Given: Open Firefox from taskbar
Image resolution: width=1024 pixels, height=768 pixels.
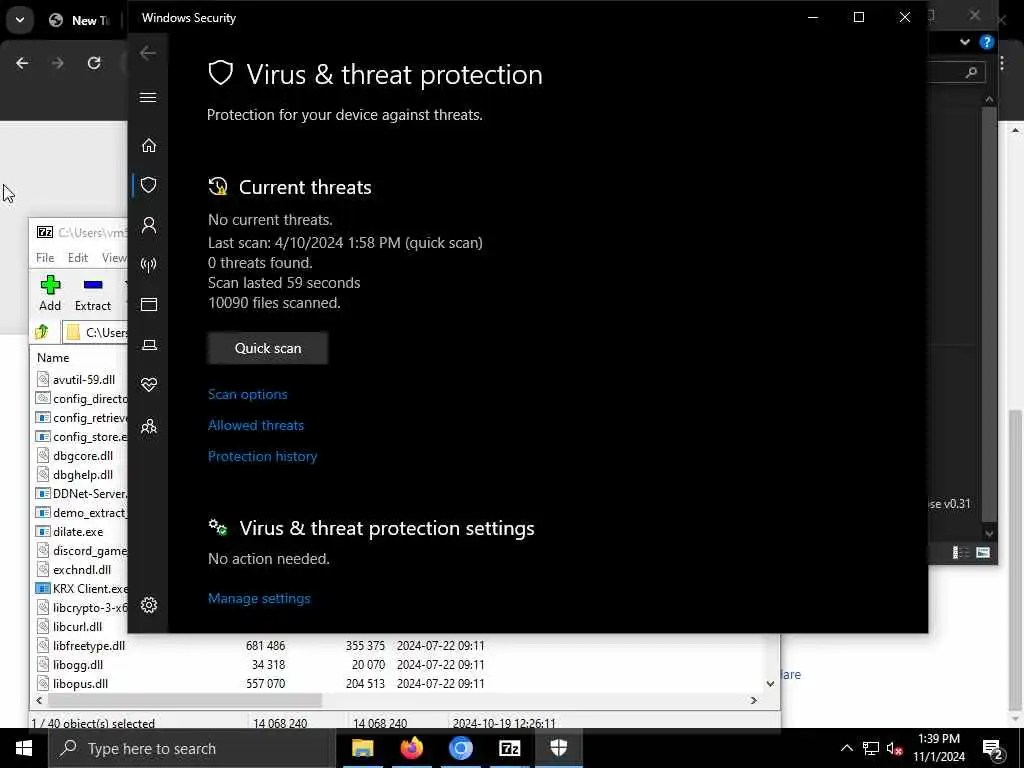Looking at the screenshot, I should pyautogui.click(x=411, y=748).
